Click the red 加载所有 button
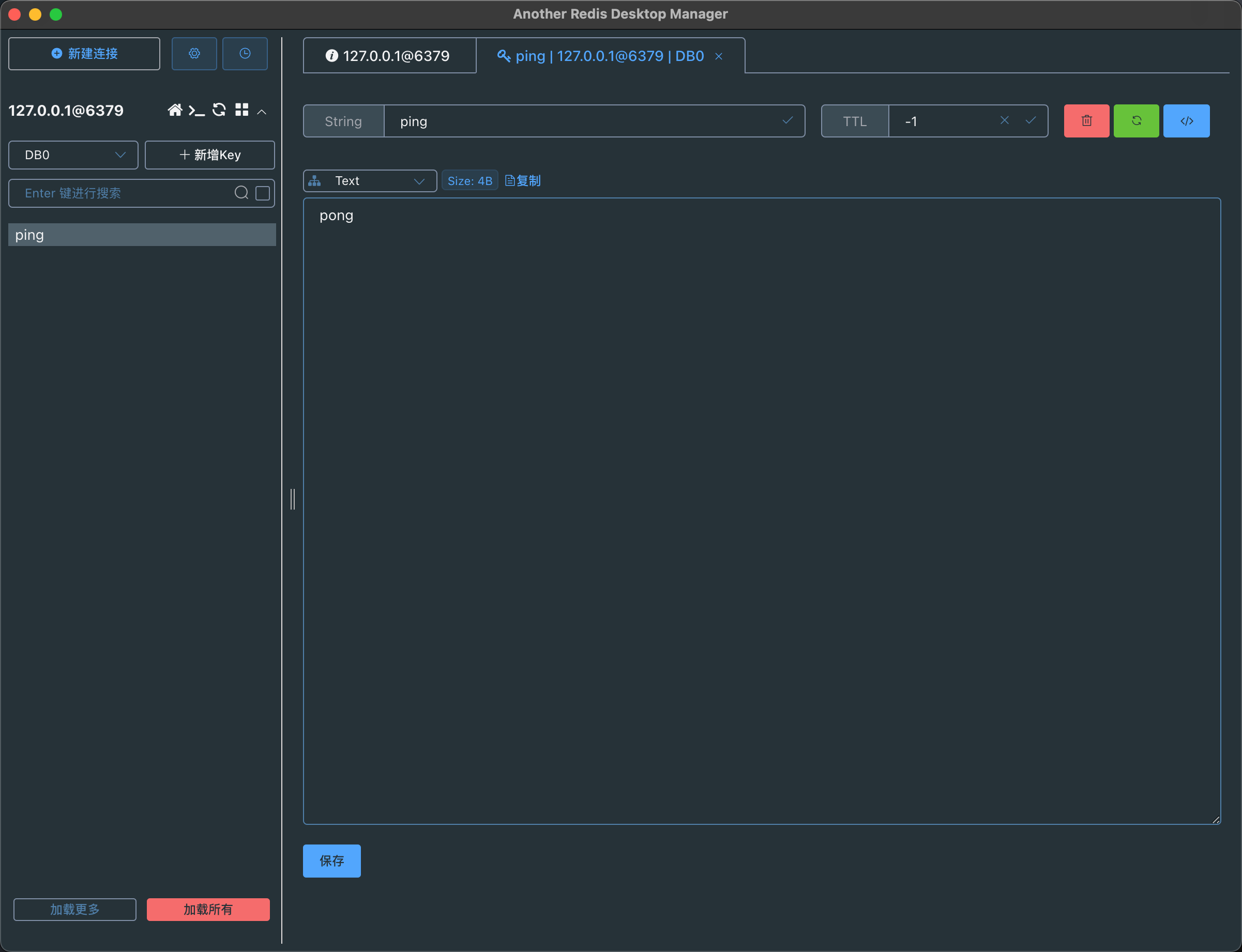This screenshot has height=952, width=1242. (208, 909)
